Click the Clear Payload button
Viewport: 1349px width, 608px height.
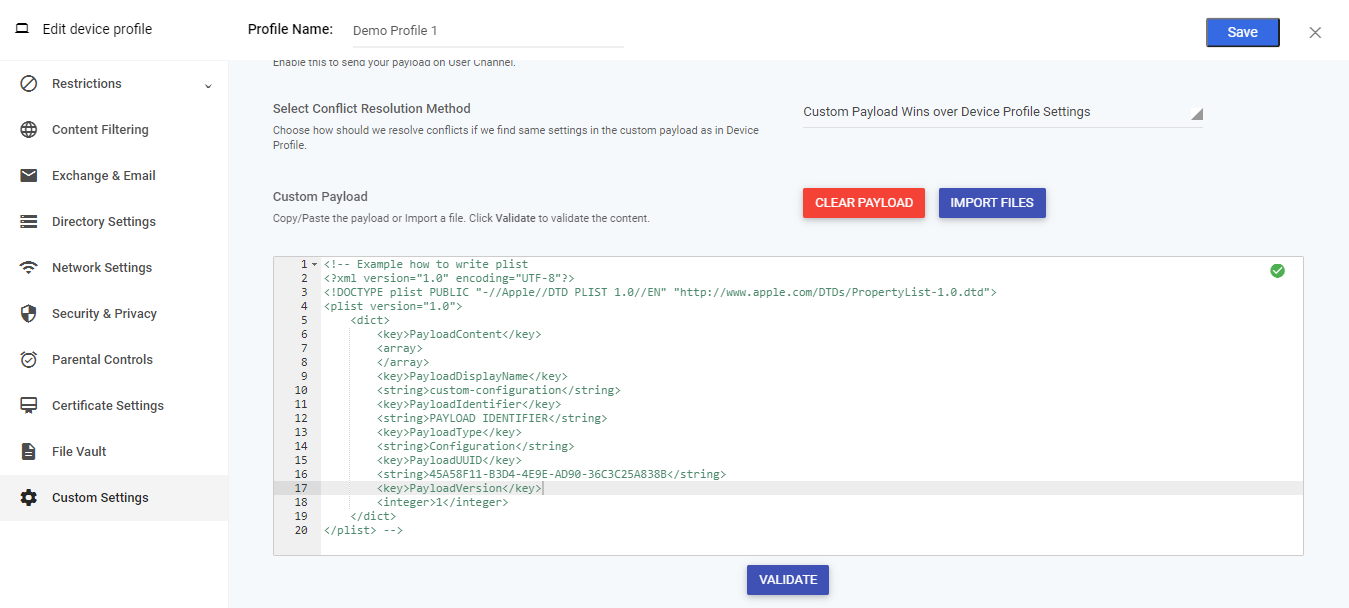coord(864,202)
